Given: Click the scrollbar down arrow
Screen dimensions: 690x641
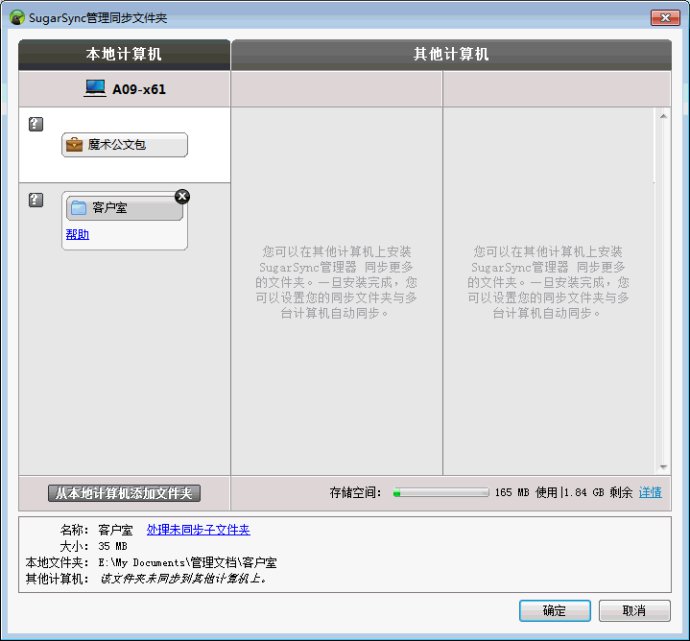Looking at the screenshot, I should click(x=663, y=467).
